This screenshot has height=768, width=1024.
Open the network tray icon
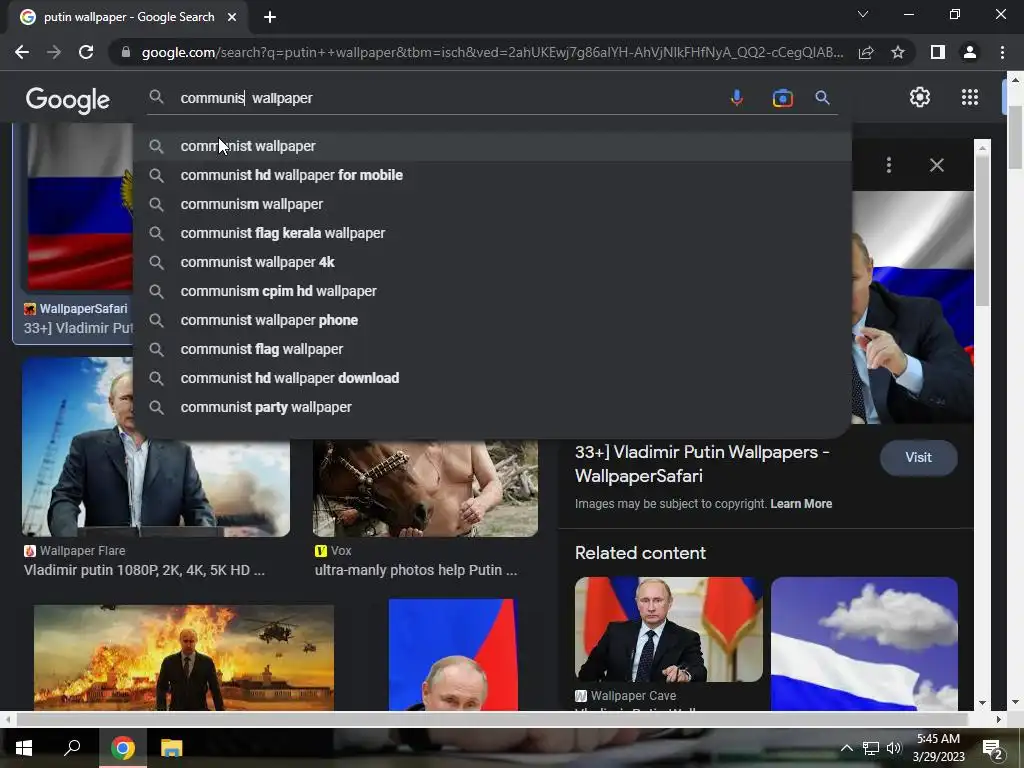coord(871,748)
